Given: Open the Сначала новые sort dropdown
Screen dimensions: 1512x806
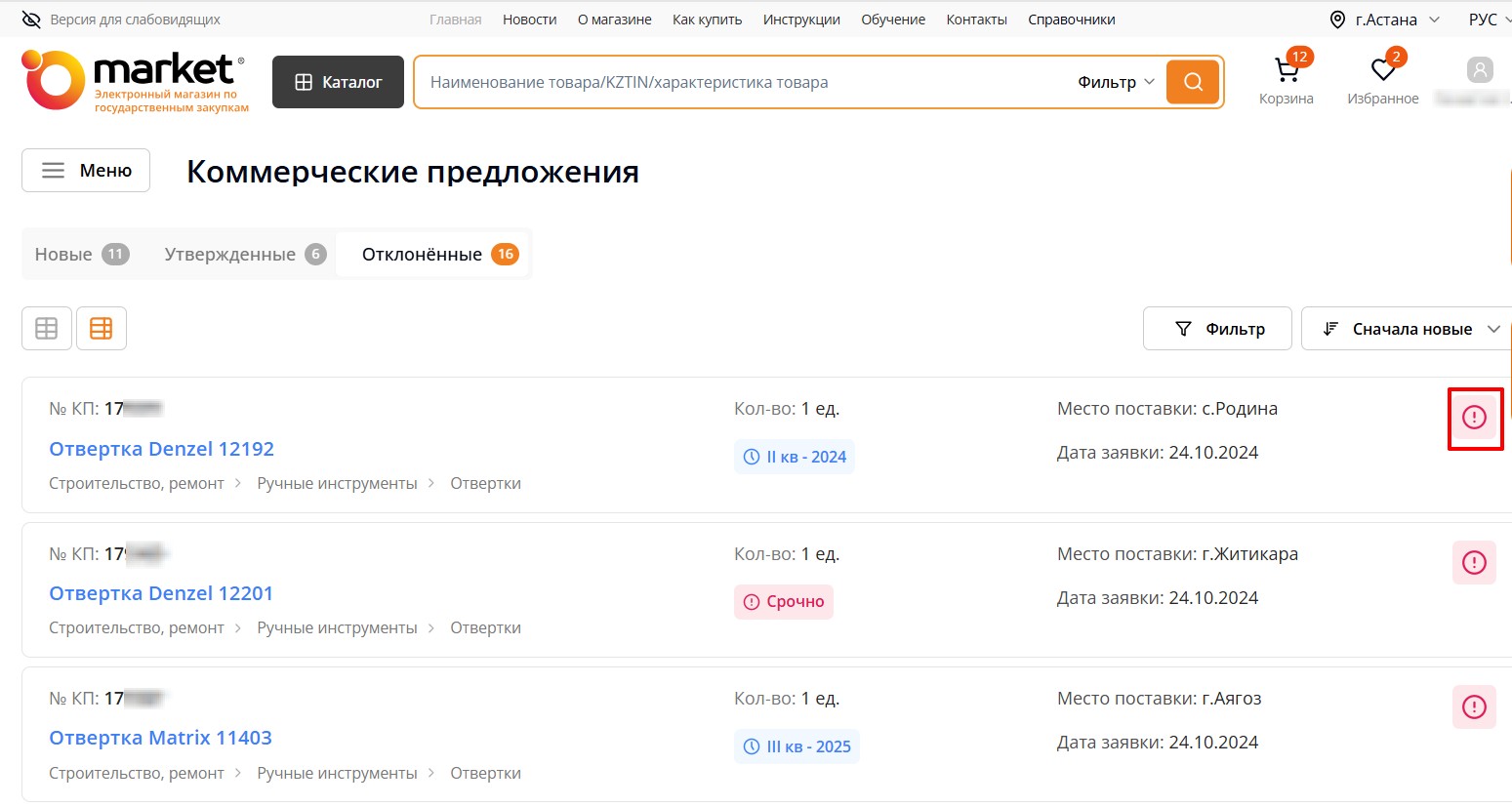Looking at the screenshot, I should (1410, 329).
